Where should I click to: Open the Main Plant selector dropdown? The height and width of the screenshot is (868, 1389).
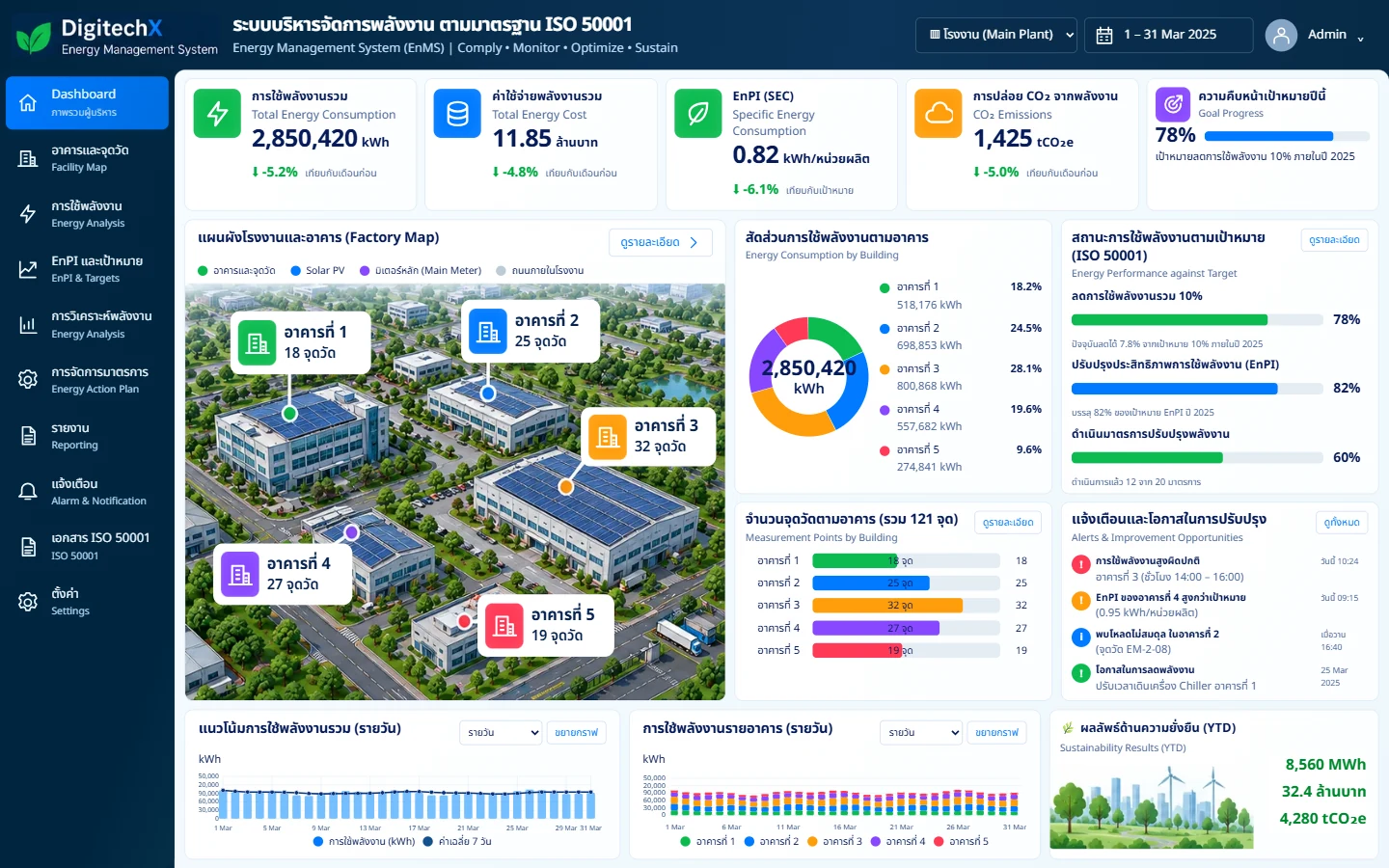996,35
